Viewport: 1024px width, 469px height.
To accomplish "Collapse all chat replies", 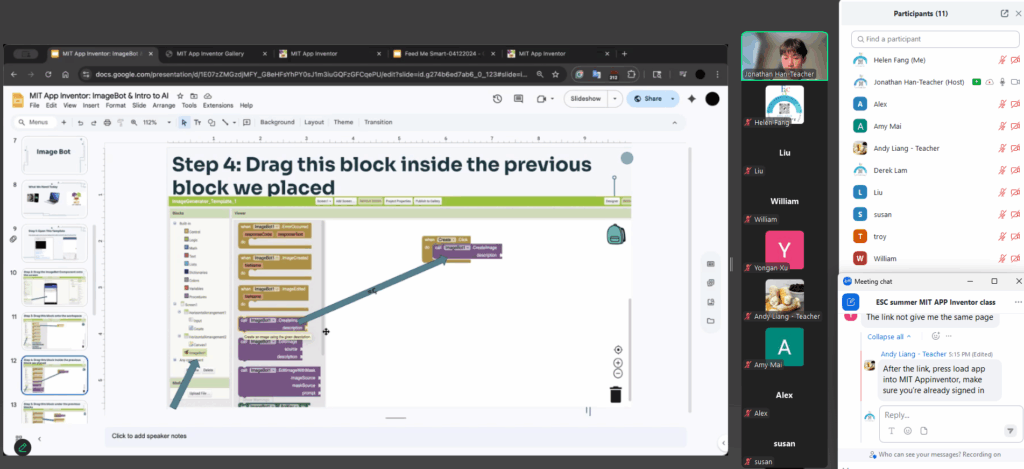I will tap(888, 336).
